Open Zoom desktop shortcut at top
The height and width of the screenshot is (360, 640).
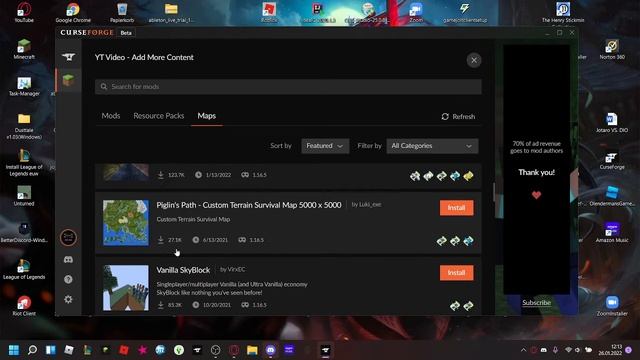click(416, 12)
